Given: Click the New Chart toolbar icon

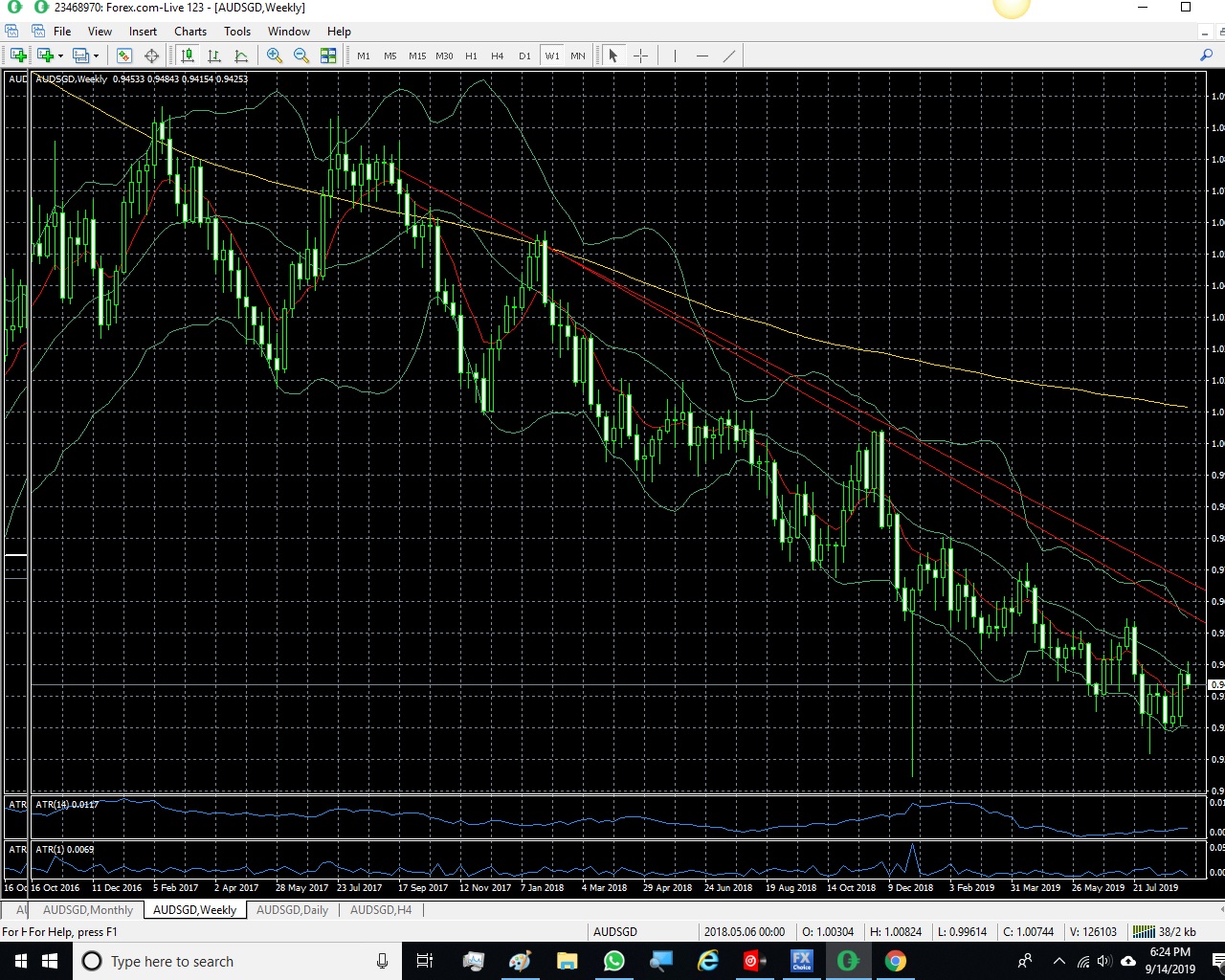Looking at the screenshot, I should tap(17, 56).
